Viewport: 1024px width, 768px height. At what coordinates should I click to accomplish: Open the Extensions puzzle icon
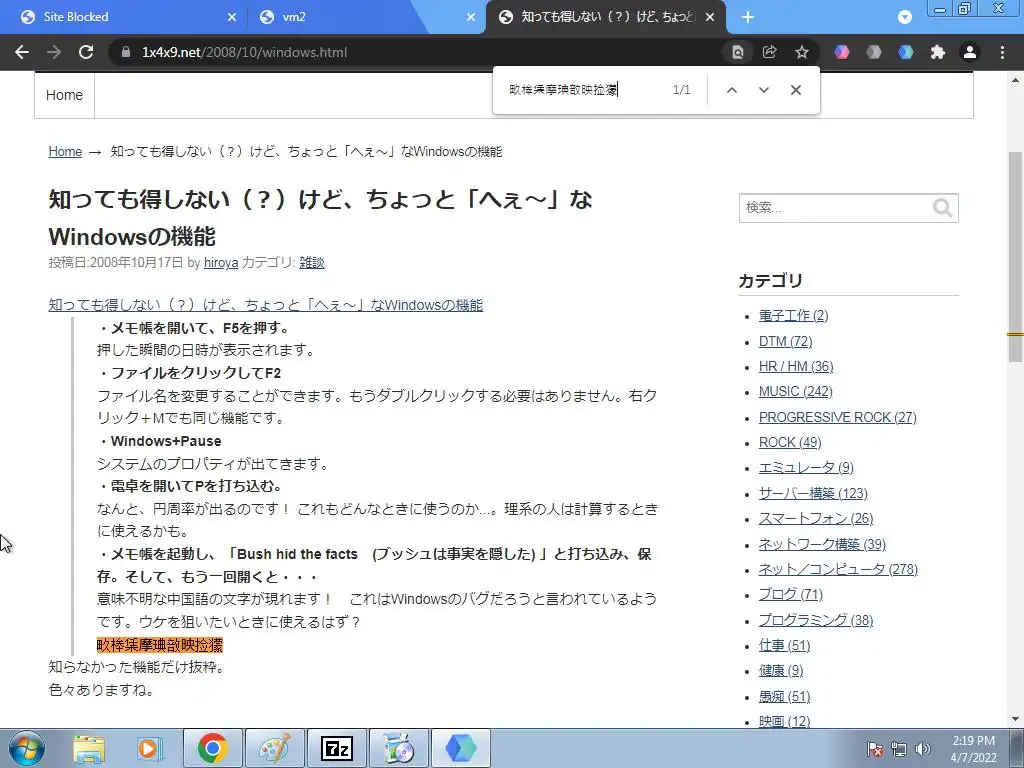(938, 52)
